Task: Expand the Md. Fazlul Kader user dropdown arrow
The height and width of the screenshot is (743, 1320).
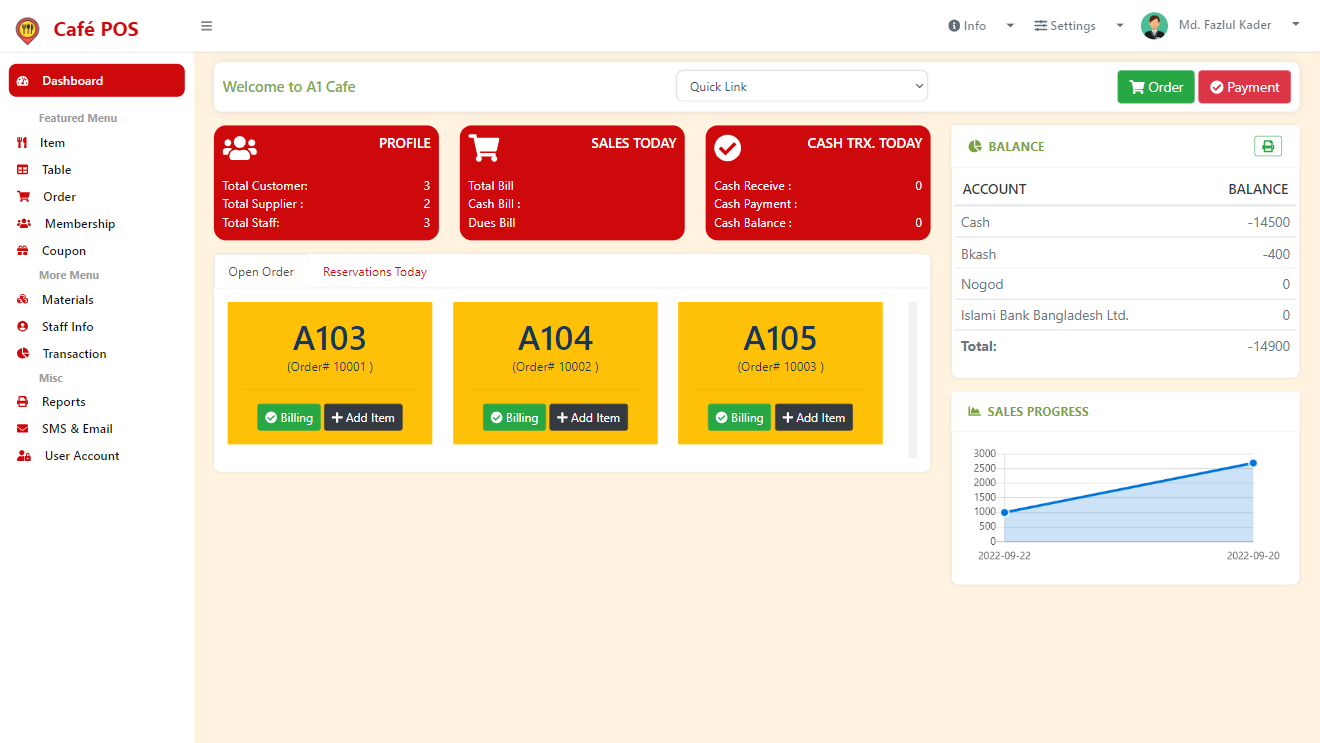Action: click(x=1296, y=25)
